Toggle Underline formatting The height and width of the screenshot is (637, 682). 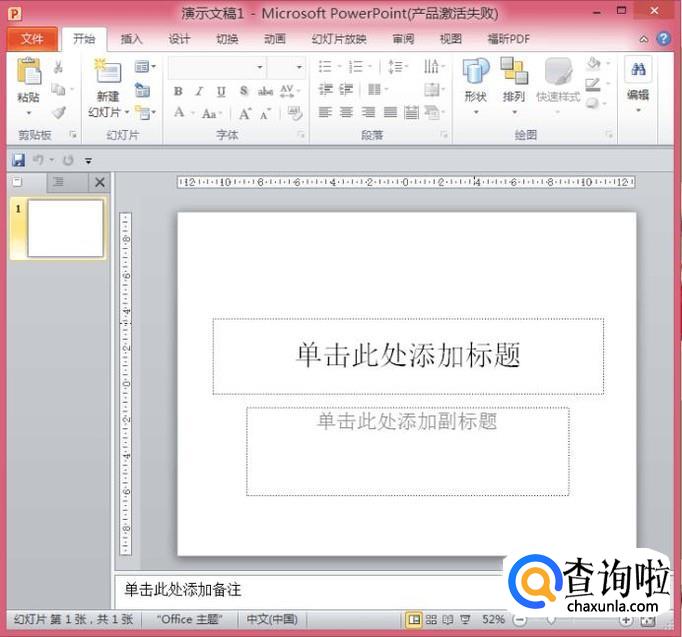(x=220, y=91)
